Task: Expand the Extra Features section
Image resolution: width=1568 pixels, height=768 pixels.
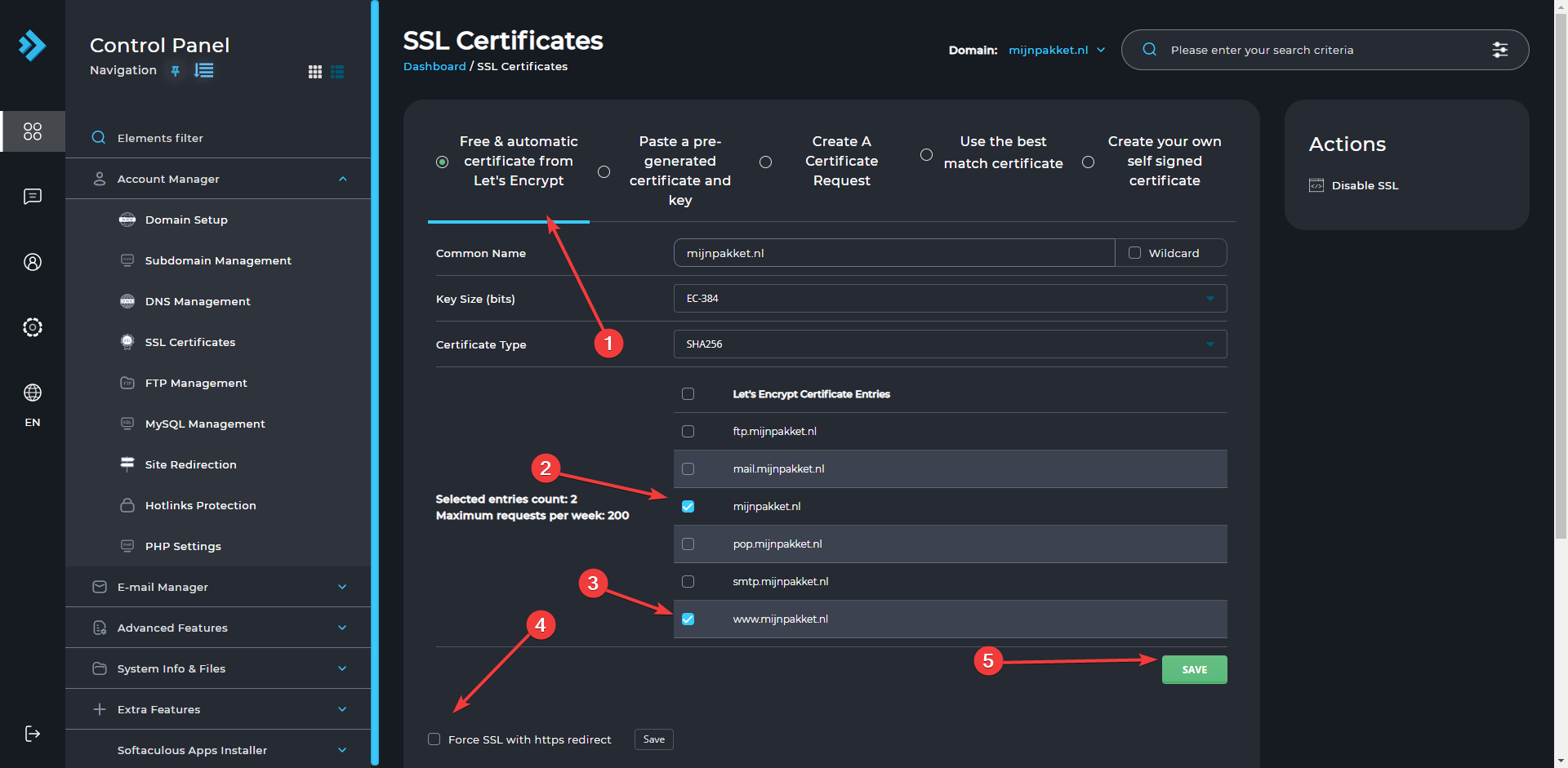Action: [218, 709]
